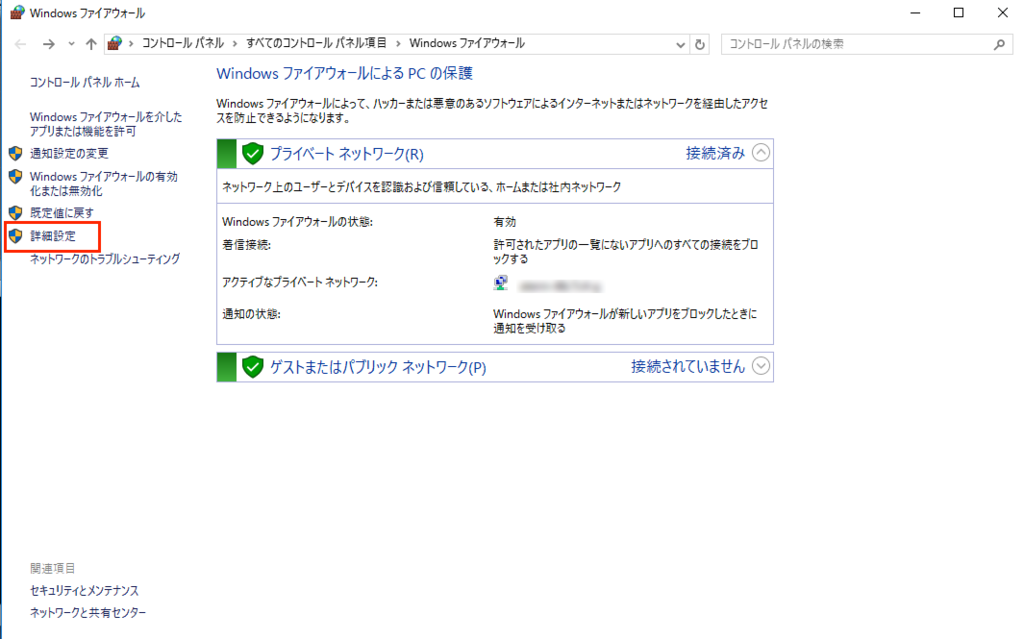The image size is (1024, 639).
Task: Go up one level with up arrow
Action: pos(91,44)
